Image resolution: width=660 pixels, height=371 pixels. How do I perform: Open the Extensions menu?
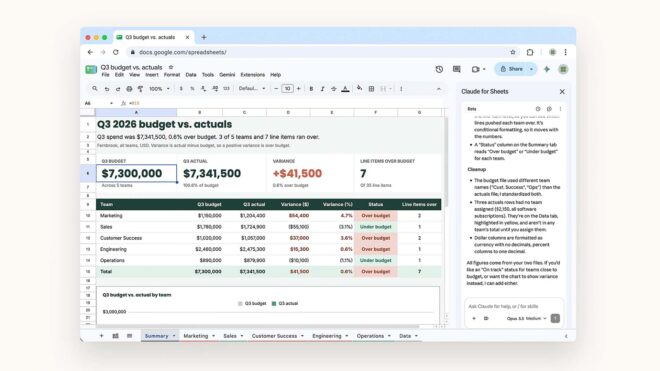pyautogui.click(x=253, y=75)
